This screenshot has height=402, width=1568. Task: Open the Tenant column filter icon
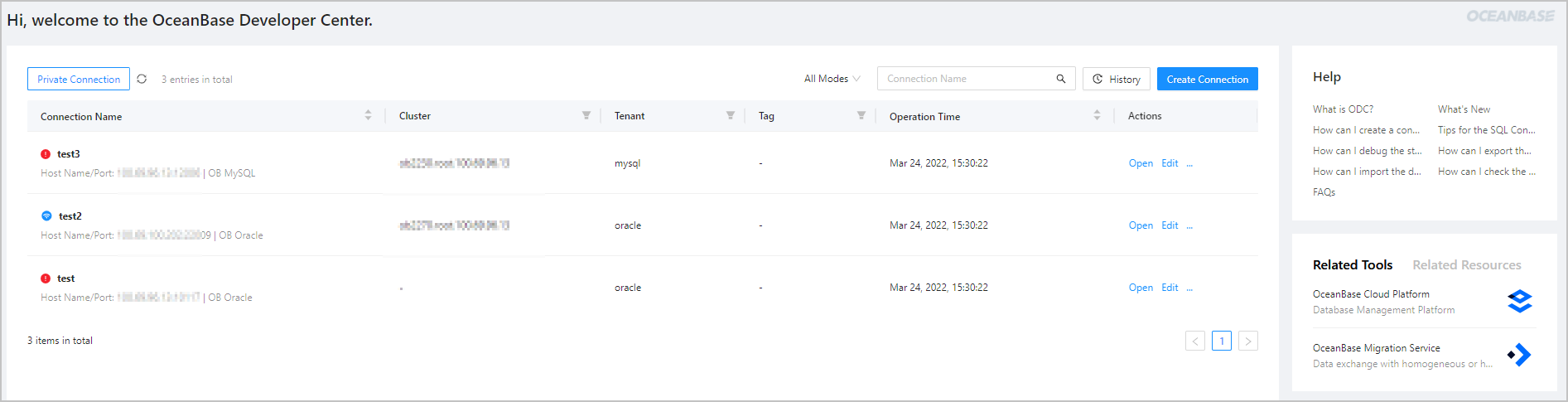point(730,115)
